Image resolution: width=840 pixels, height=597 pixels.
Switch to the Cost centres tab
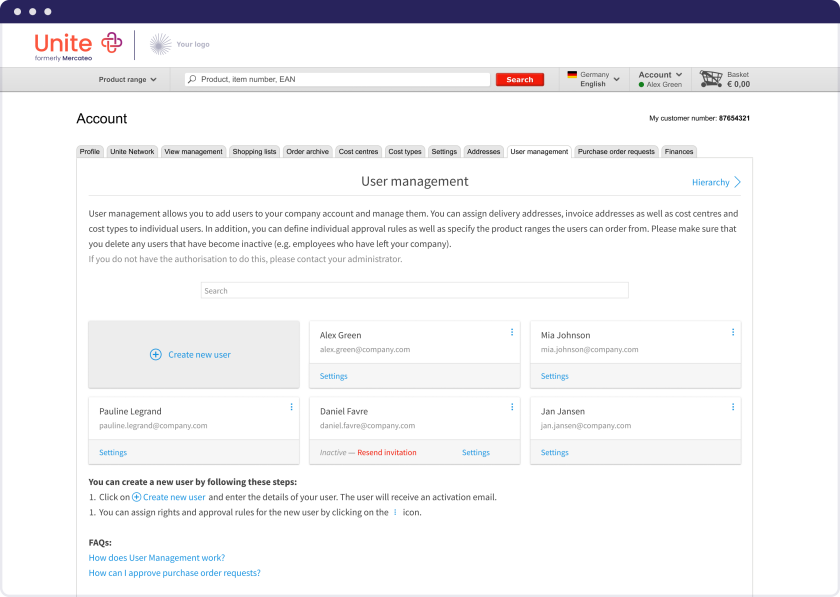point(358,152)
